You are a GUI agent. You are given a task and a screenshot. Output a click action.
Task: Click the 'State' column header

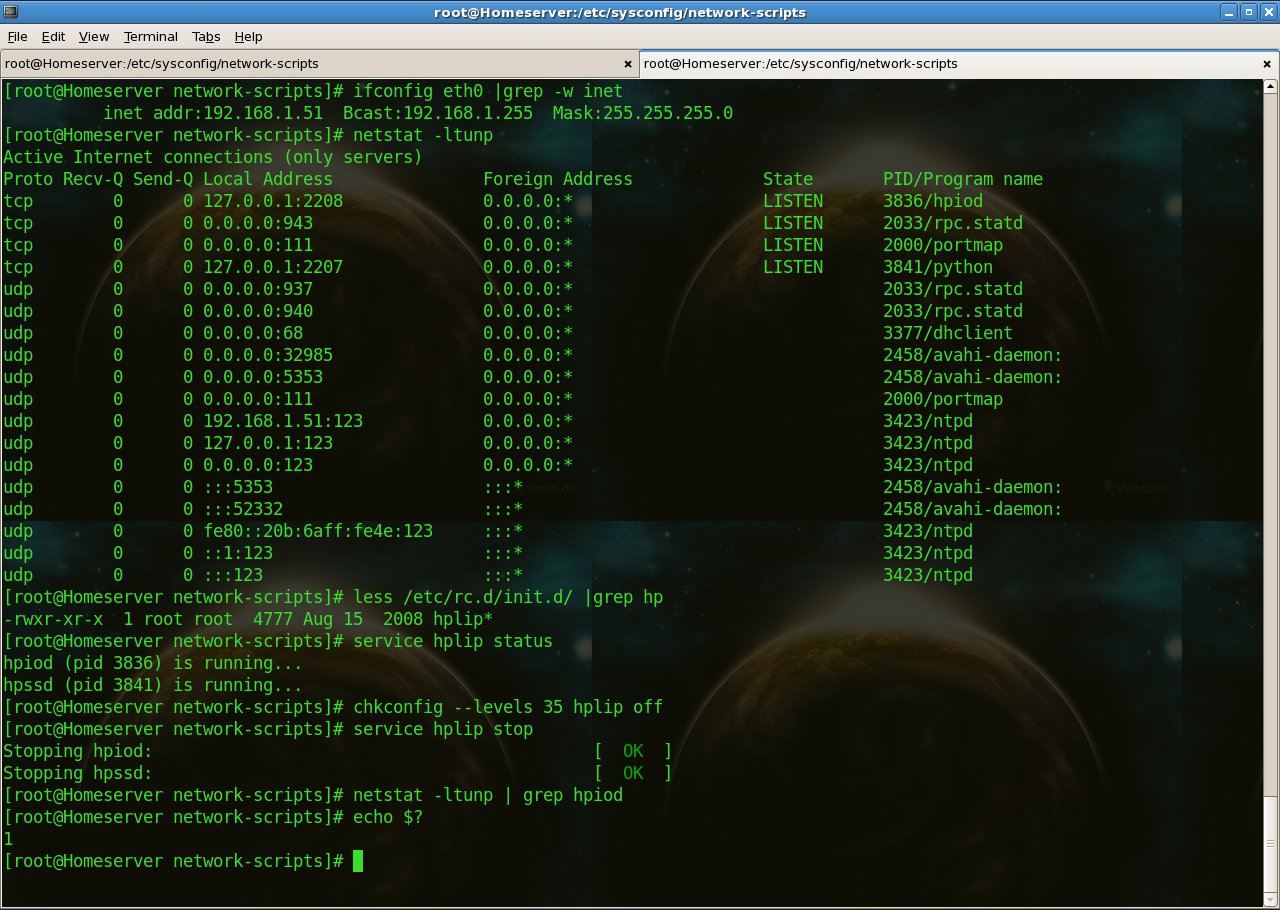click(x=788, y=179)
